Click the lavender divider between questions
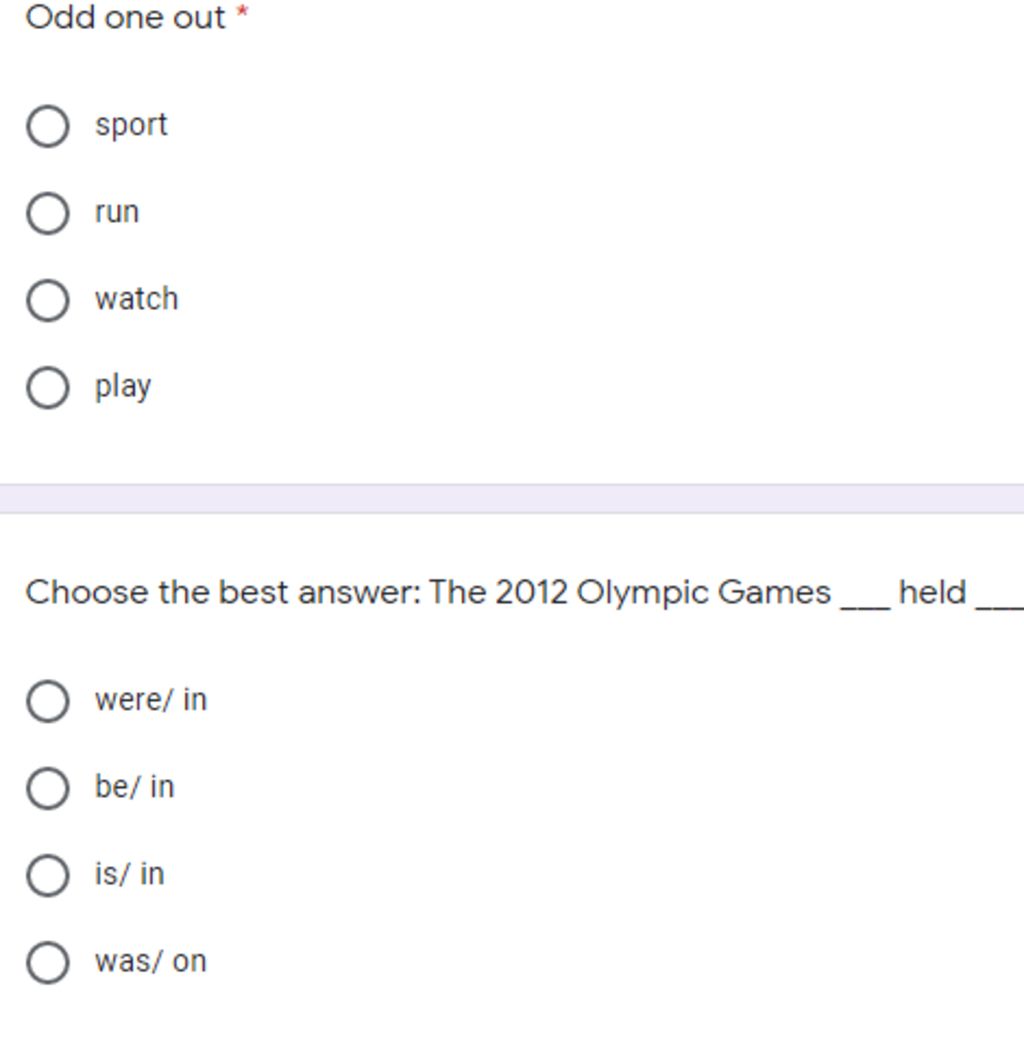This screenshot has width=1024, height=1039. (512, 498)
